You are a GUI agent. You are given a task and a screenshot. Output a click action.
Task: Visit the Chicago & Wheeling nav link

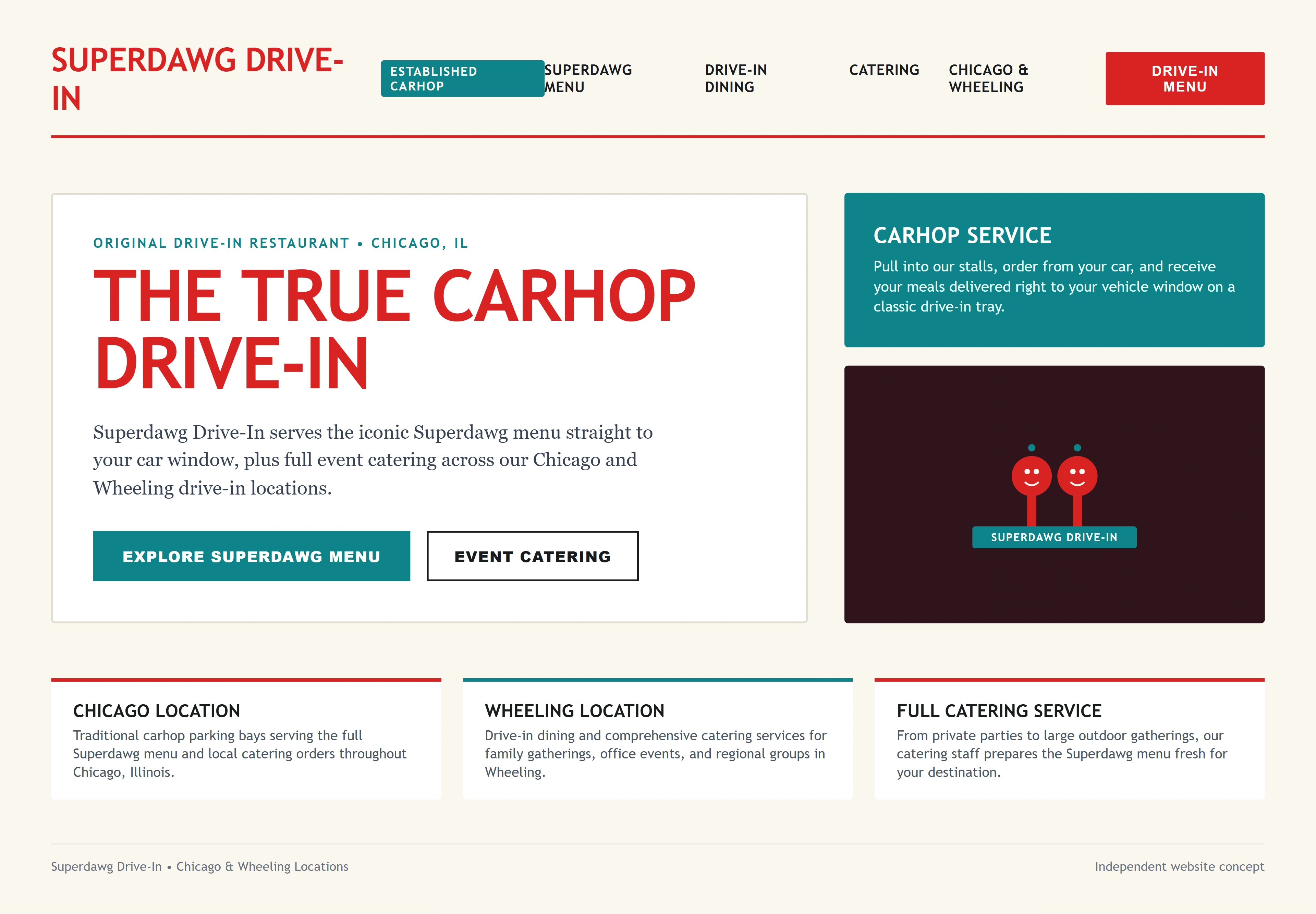point(988,78)
